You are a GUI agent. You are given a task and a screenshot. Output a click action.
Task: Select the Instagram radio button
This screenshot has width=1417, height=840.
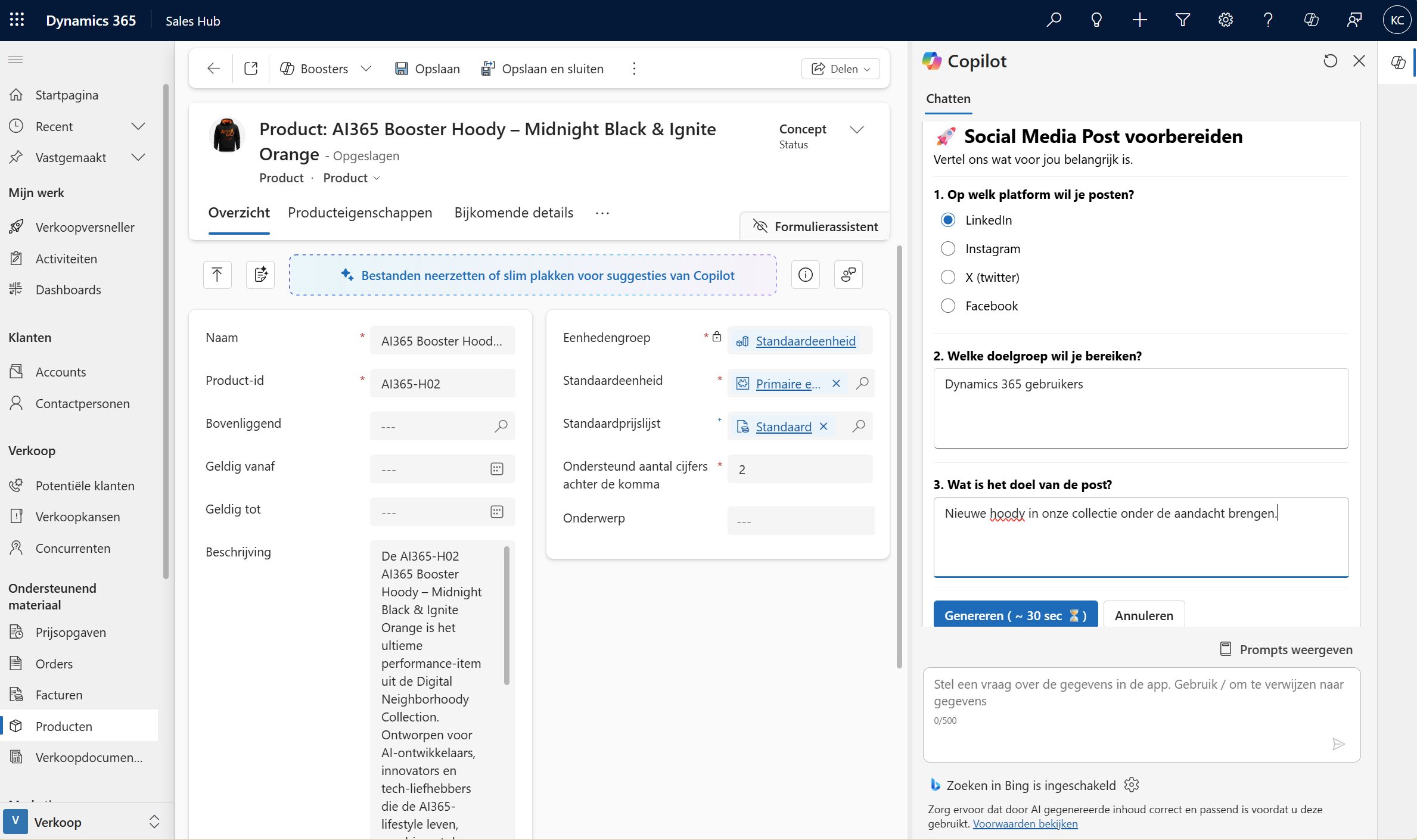coord(947,249)
